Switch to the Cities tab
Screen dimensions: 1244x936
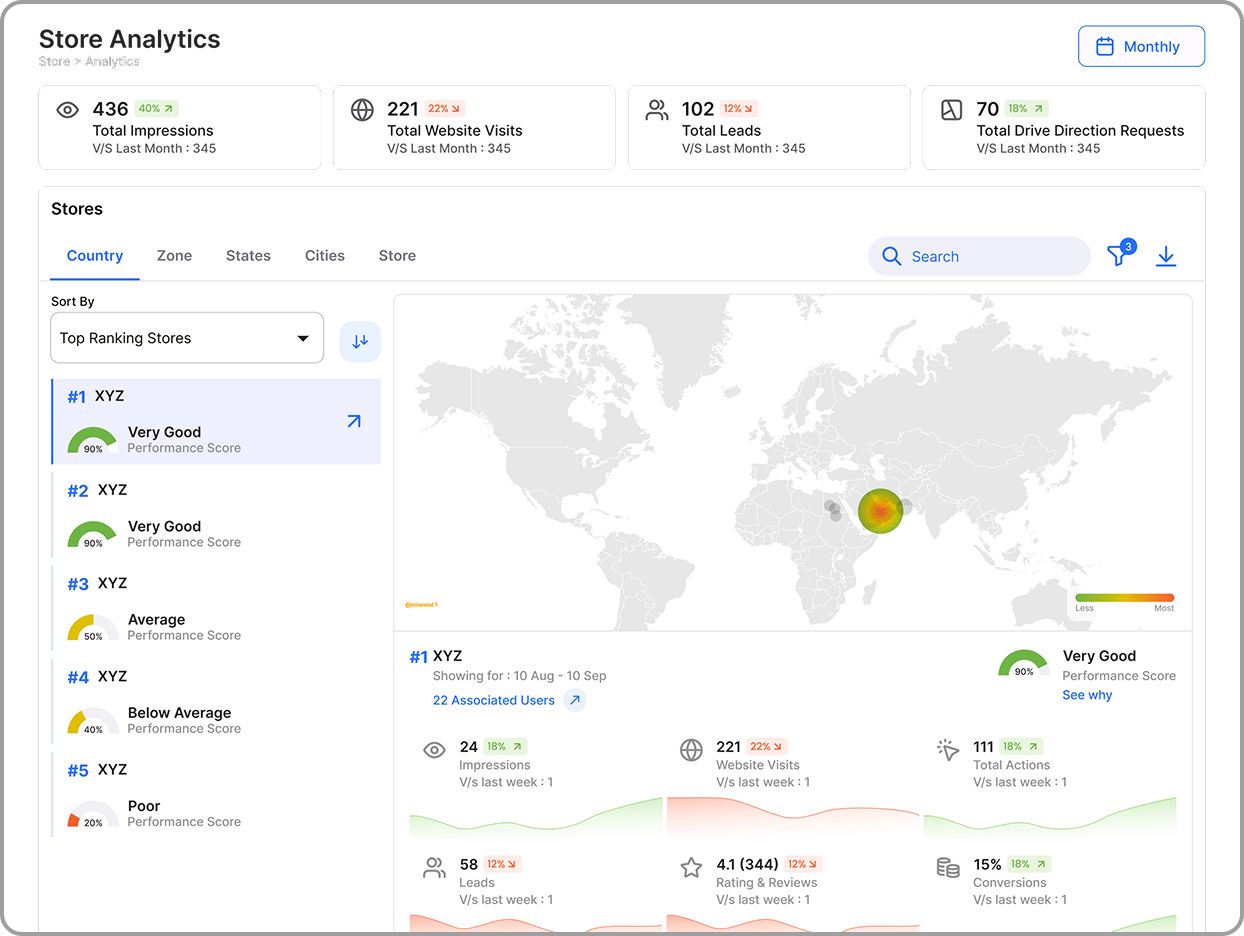click(x=325, y=256)
